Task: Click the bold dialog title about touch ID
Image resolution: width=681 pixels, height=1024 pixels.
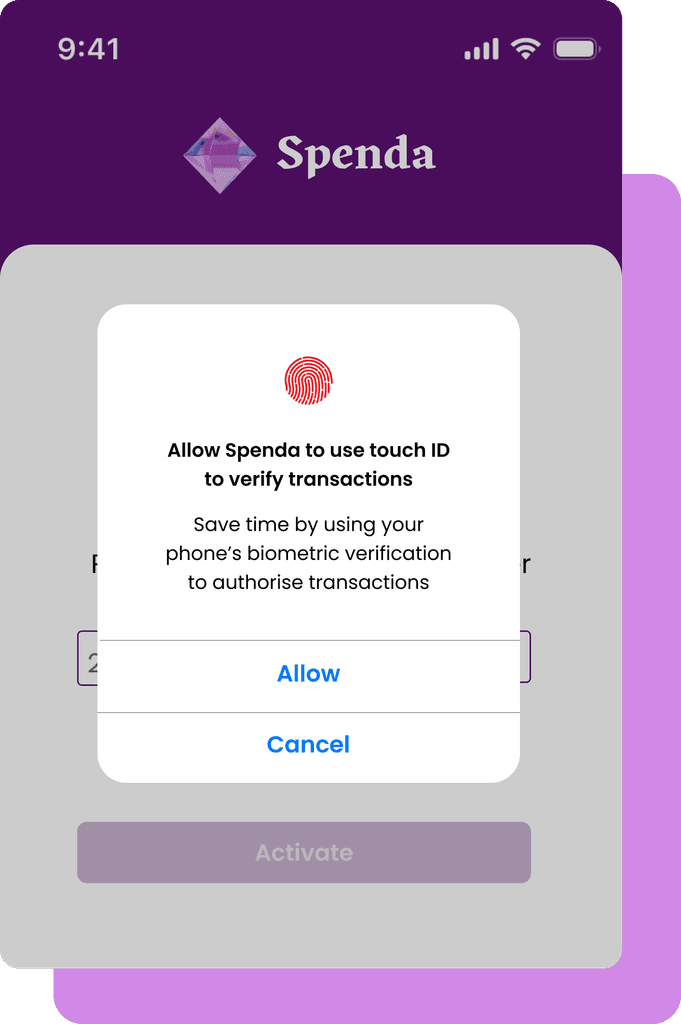Action: click(308, 464)
